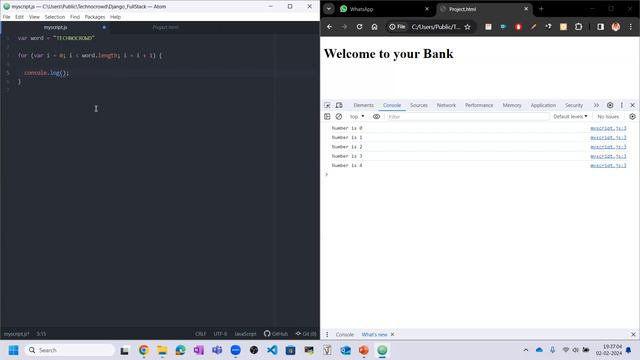The height and width of the screenshot is (360, 640).
Task: Close the DevTools panel
Action: pos(633,105)
